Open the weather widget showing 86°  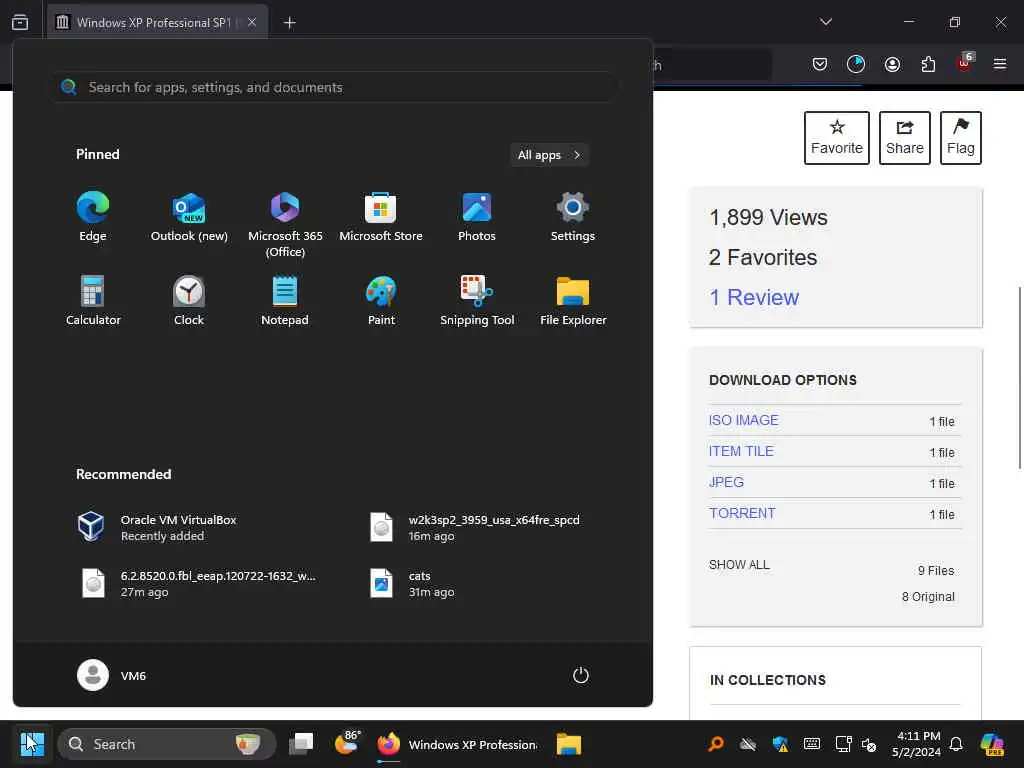[x=347, y=744]
